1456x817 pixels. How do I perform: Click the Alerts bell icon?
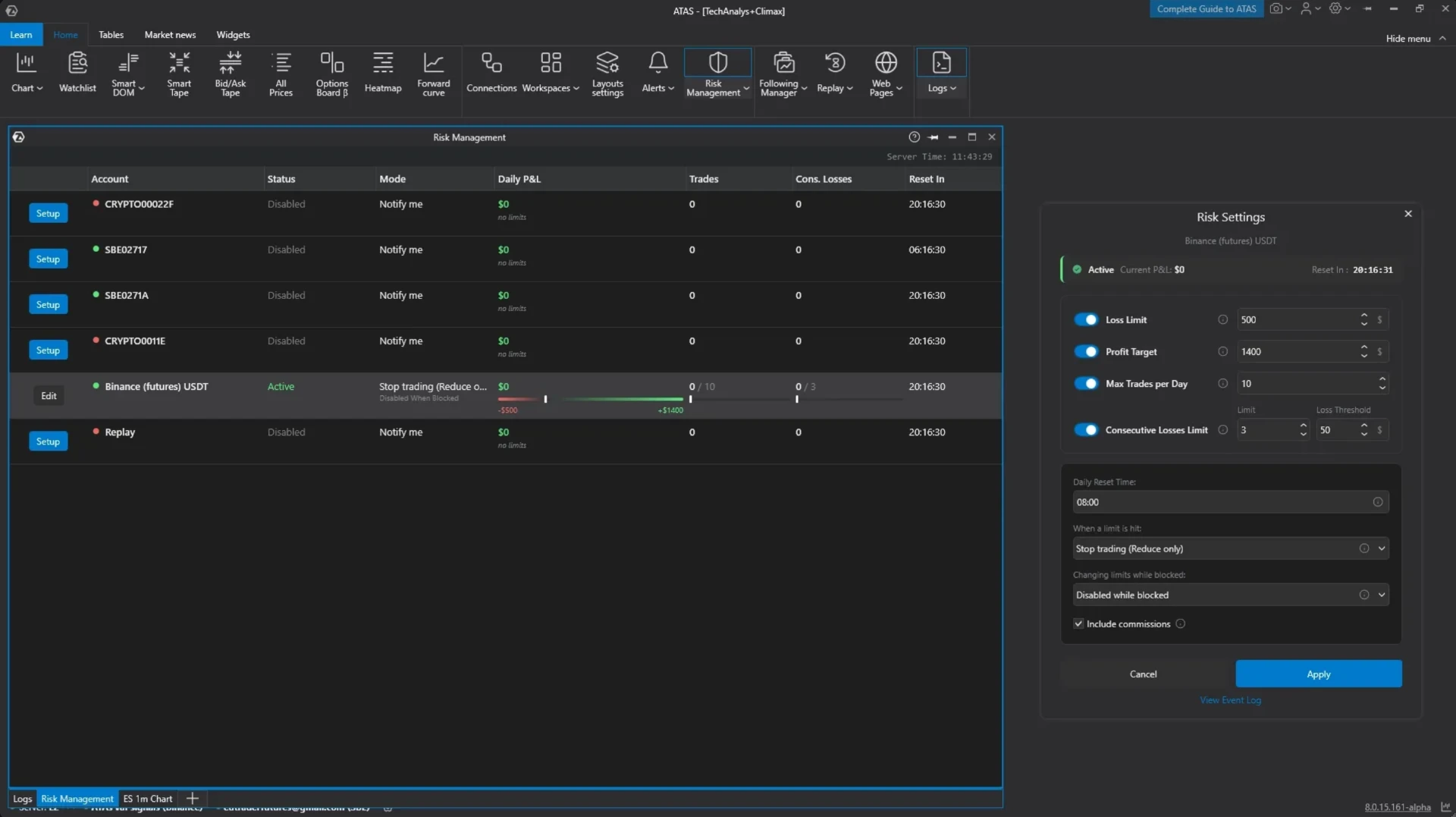coord(658,62)
